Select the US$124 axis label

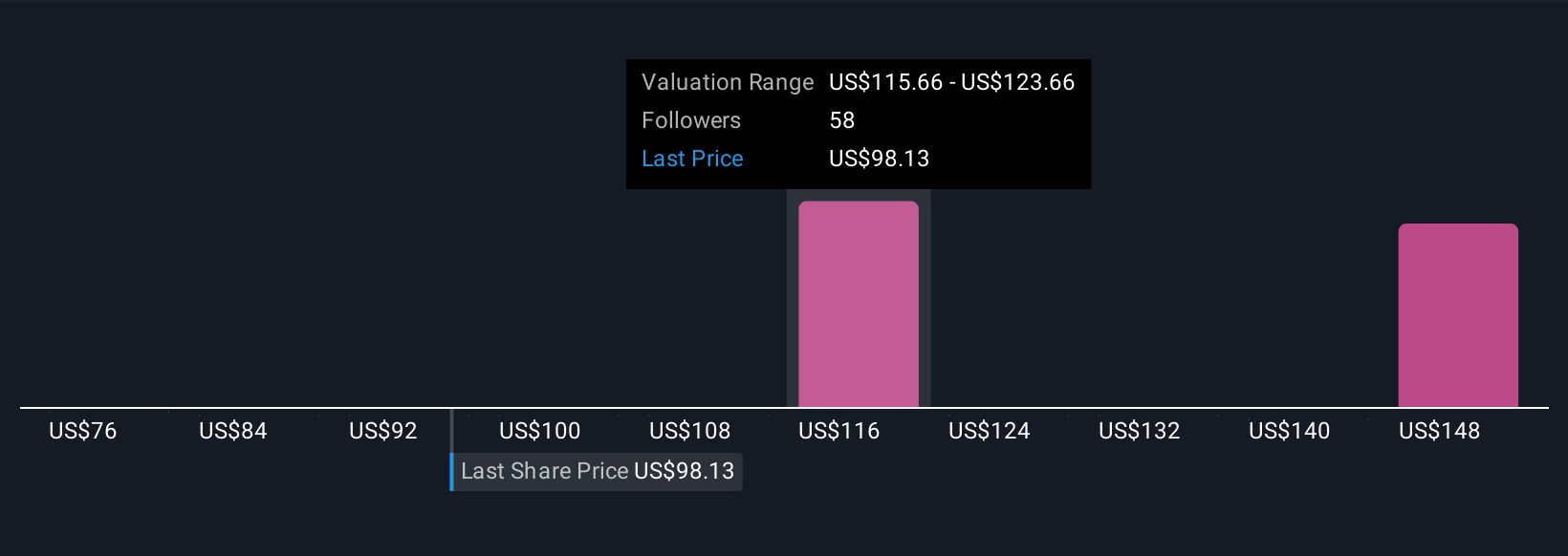(990, 431)
